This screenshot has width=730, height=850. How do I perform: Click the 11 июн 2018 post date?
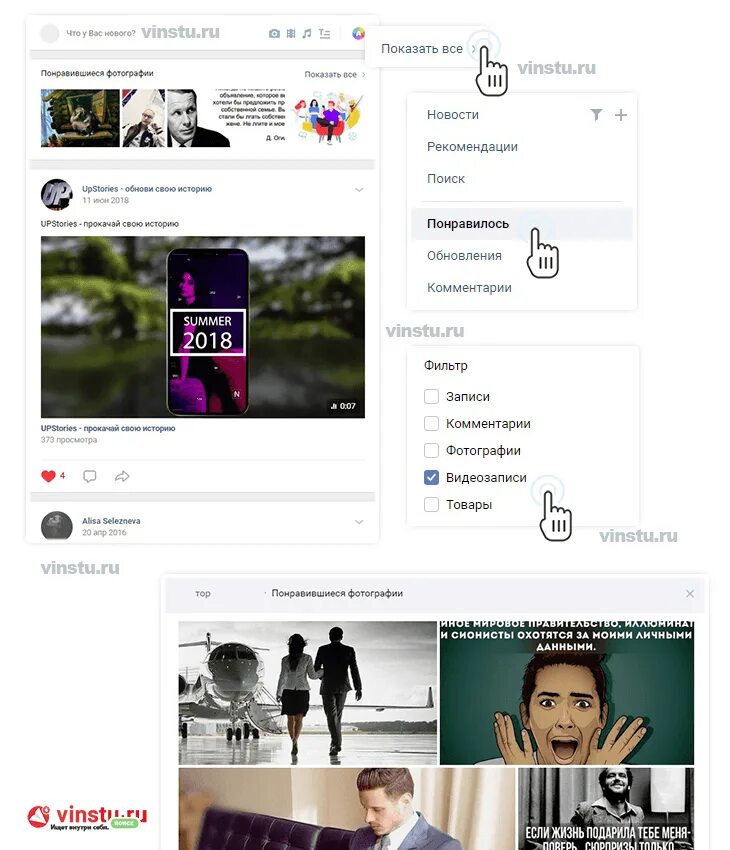point(105,200)
